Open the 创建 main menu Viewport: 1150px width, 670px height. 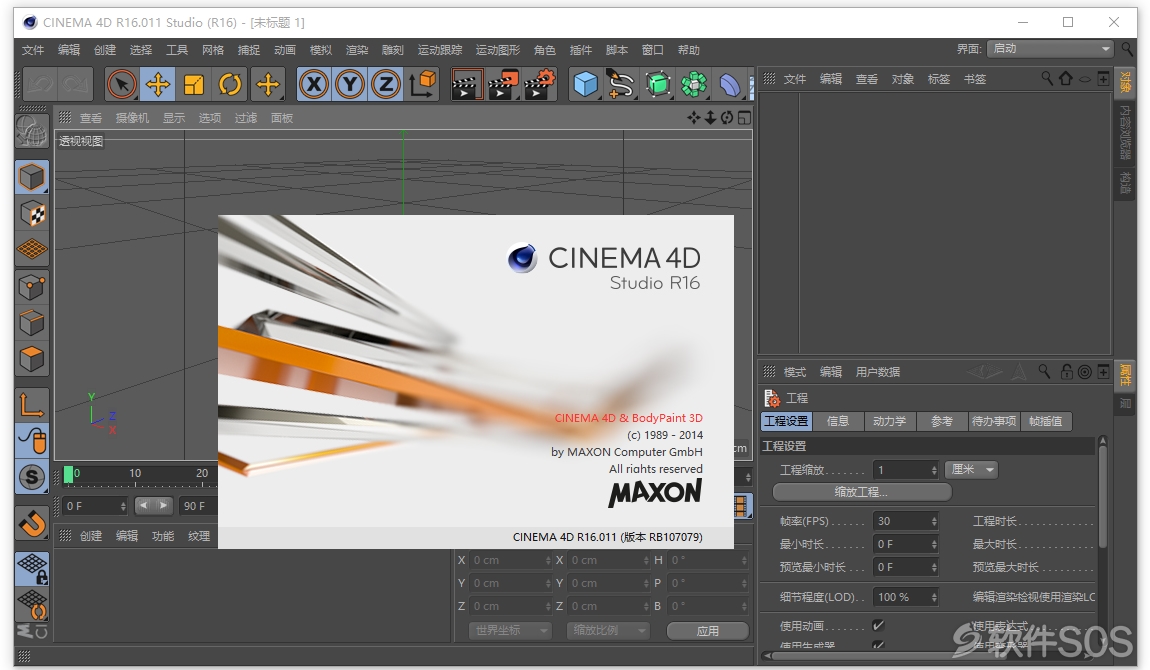[105, 50]
